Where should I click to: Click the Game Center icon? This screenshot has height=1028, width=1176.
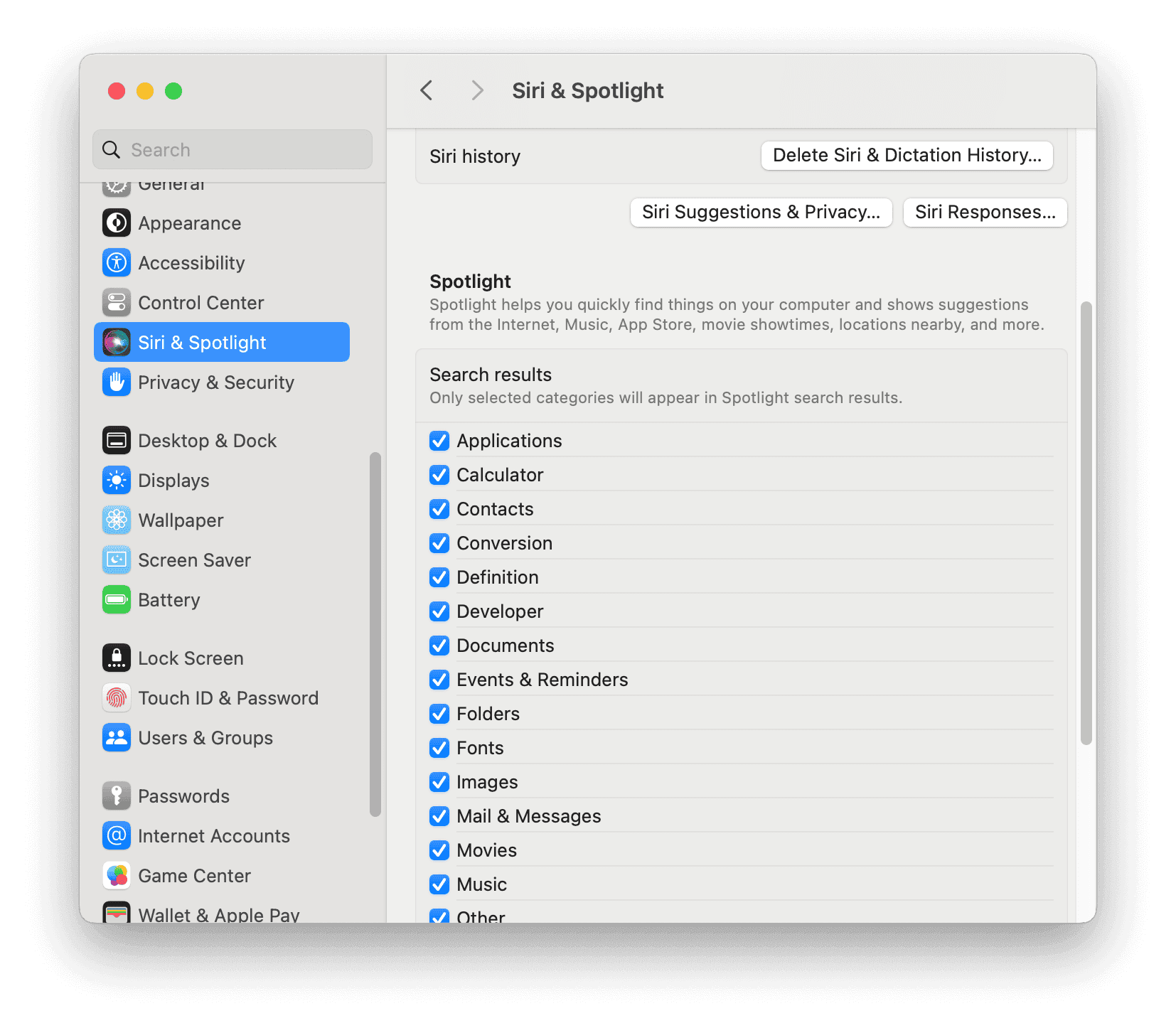point(117,876)
